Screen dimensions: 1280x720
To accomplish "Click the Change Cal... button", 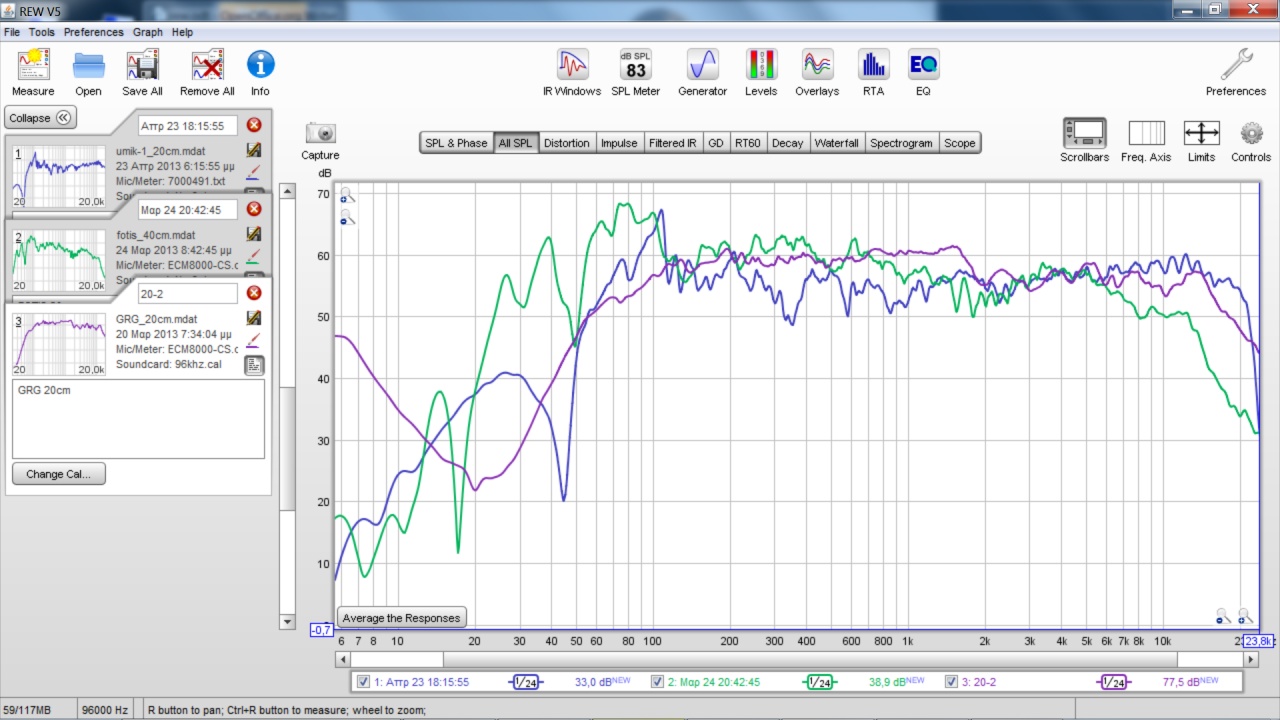I will 59,474.
